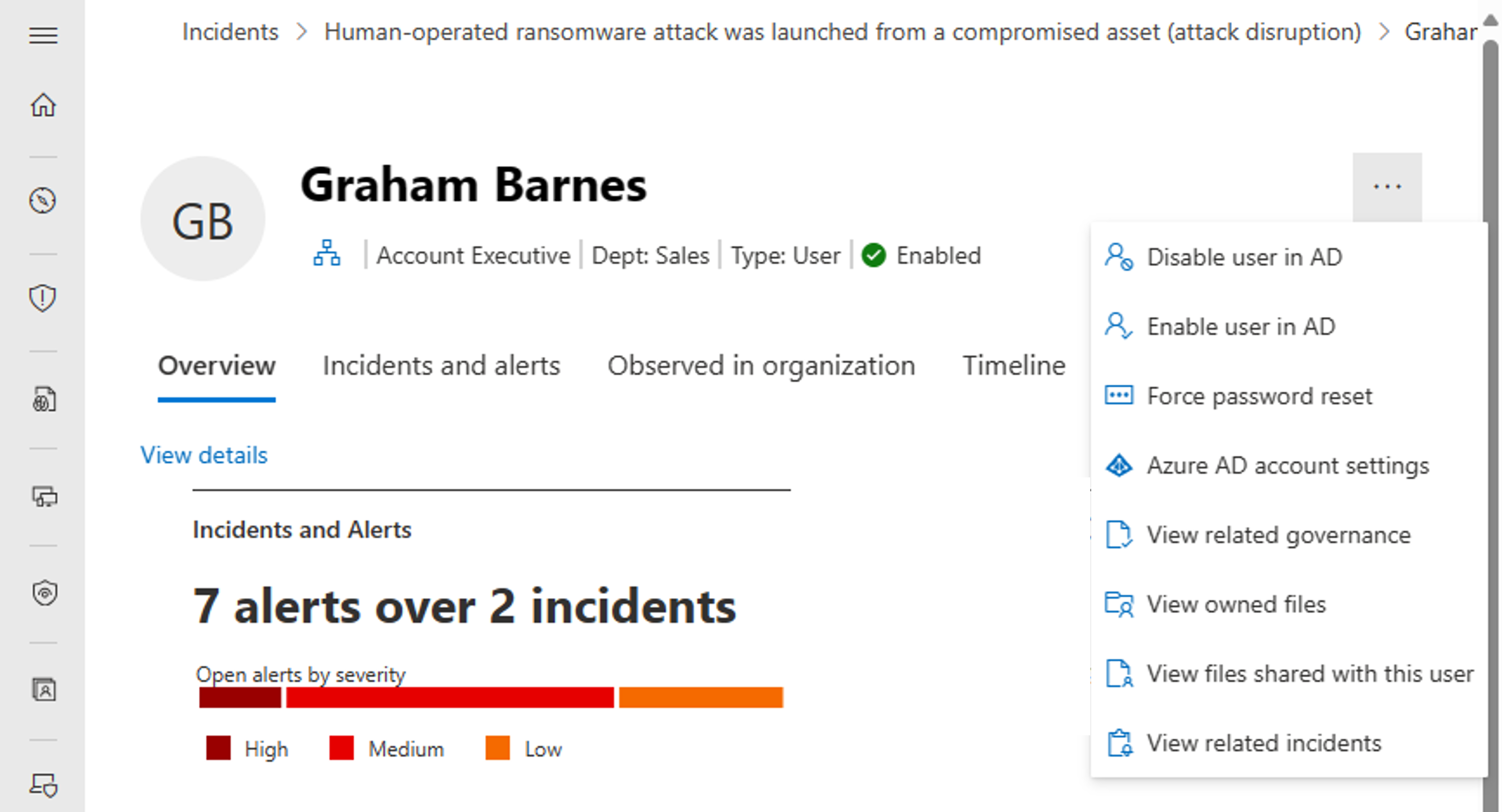Toggle the user Enabled status indicator
Image resolution: width=1502 pixels, height=812 pixels.
point(871,255)
